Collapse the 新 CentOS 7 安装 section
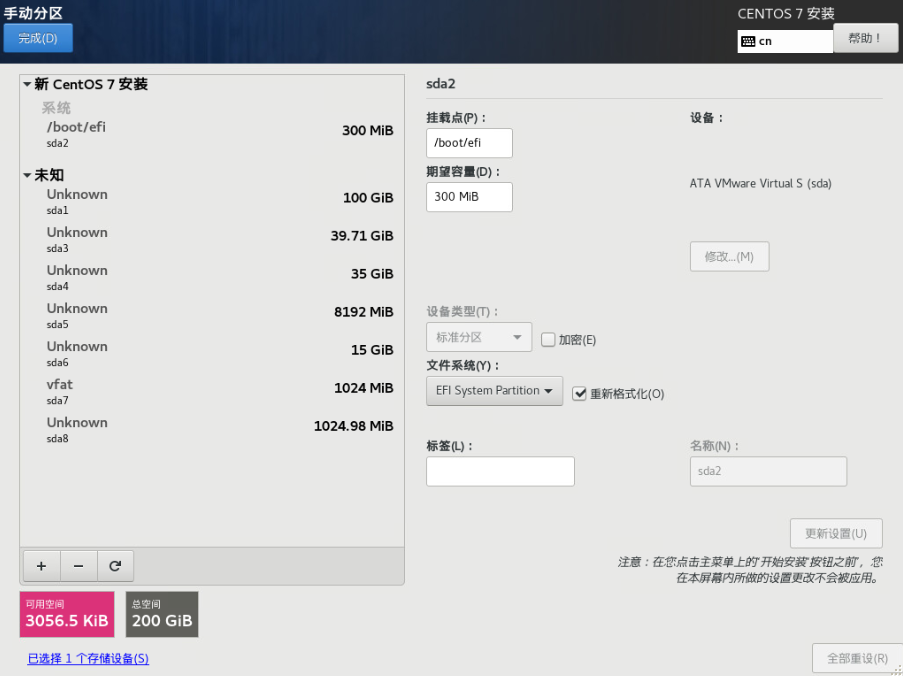903x676 pixels. pos(28,85)
